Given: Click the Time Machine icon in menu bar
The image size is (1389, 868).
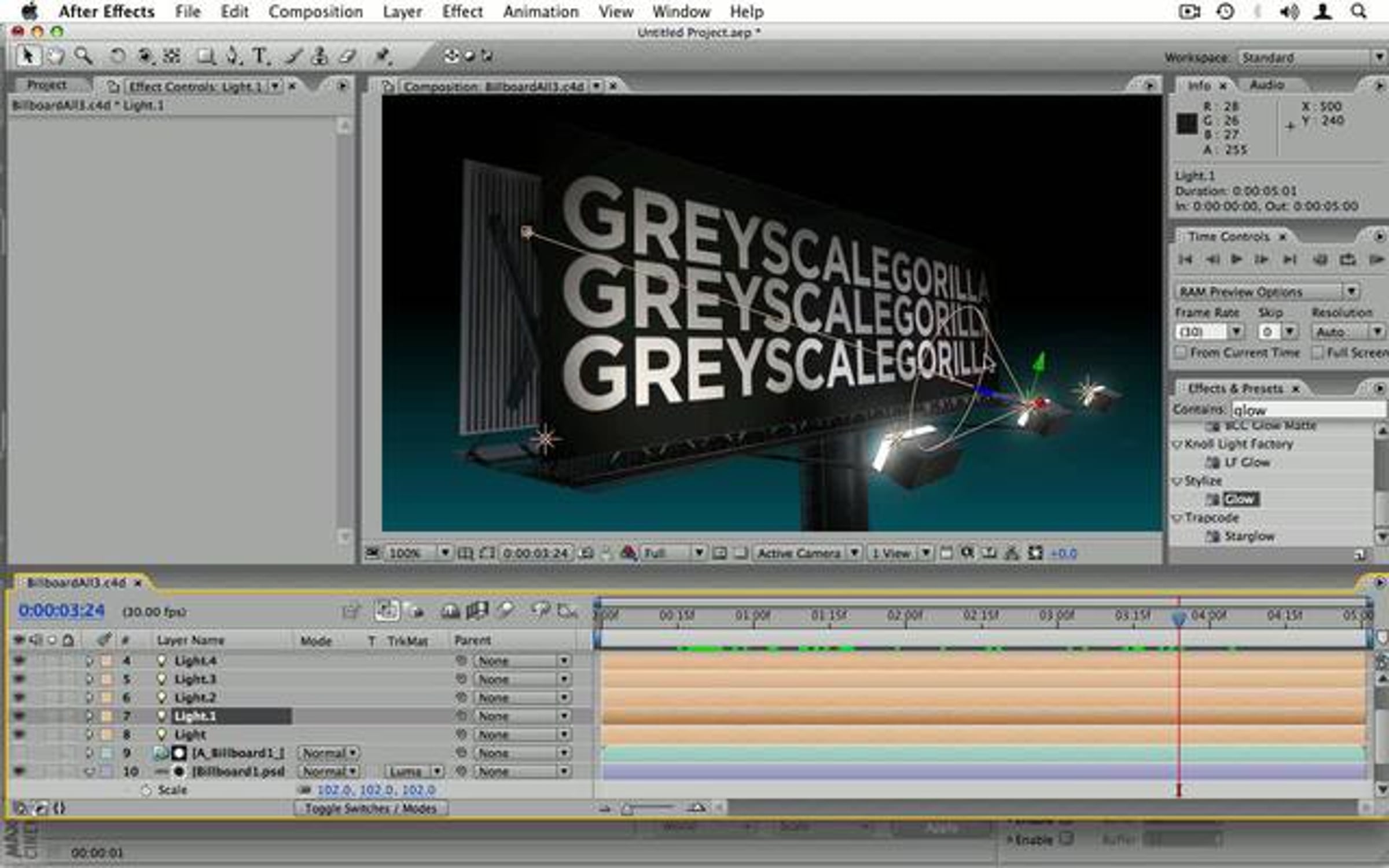Looking at the screenshot, I should (x=1225, y=12).
